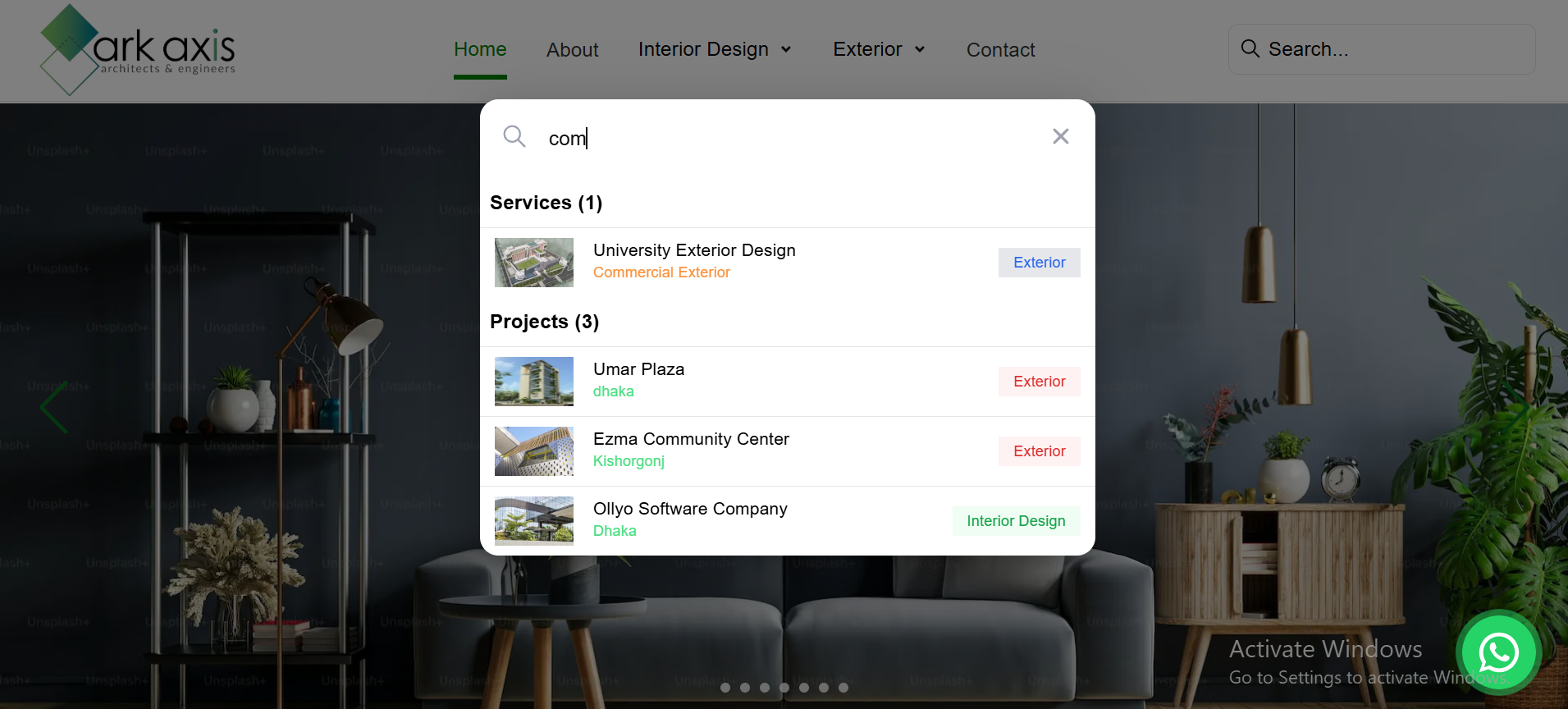Screen dimensions: 1568x709
Task: Expand the Interior Design dropdown chevron
Action: tap(786, 49)
